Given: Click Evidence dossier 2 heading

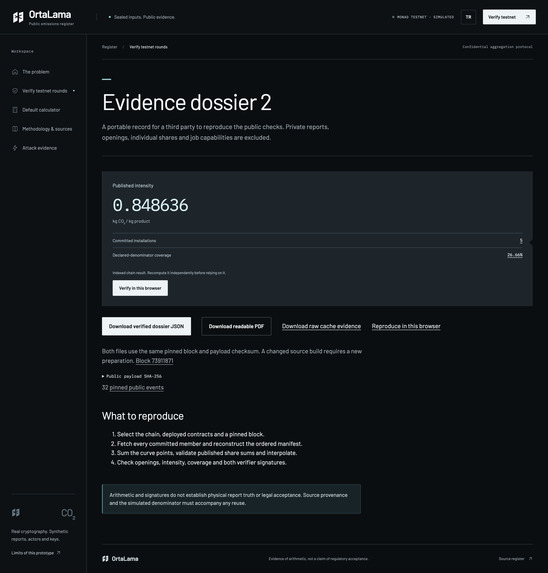Looking at the screenshot, I should [x=187, y=102].
